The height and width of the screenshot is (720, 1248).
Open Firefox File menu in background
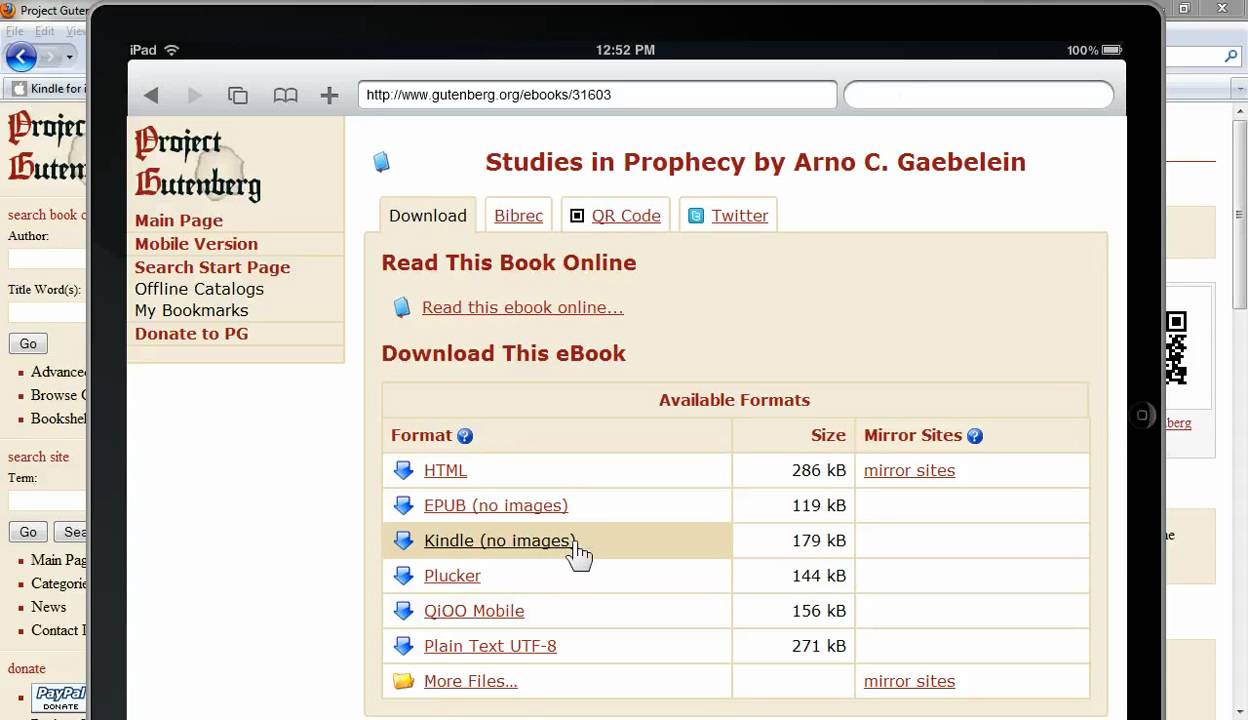tap(14, 32)
